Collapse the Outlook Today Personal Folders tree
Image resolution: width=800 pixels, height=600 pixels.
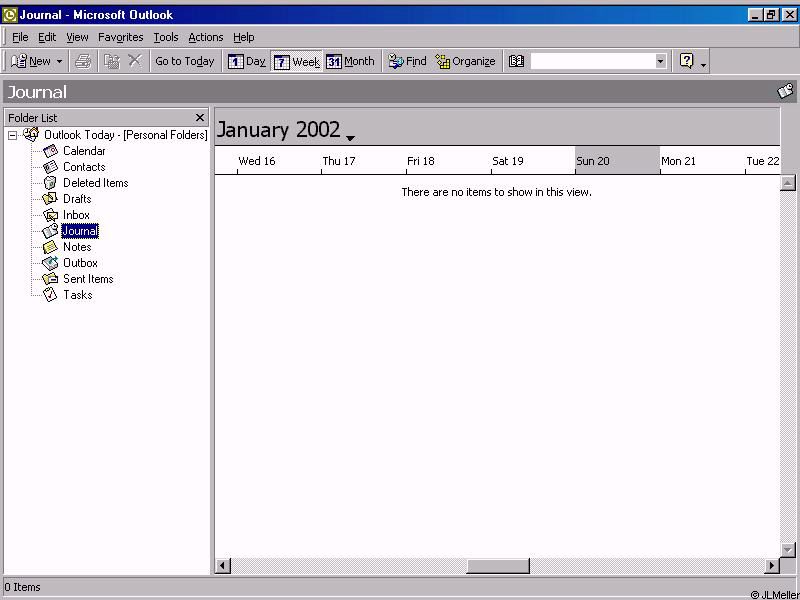[13, 136]
